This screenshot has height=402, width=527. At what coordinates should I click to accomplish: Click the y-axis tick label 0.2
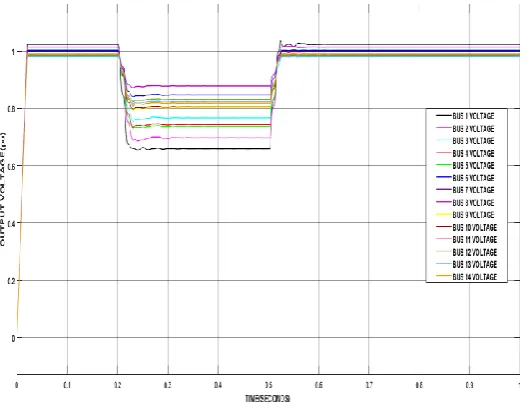pos(11,281)
